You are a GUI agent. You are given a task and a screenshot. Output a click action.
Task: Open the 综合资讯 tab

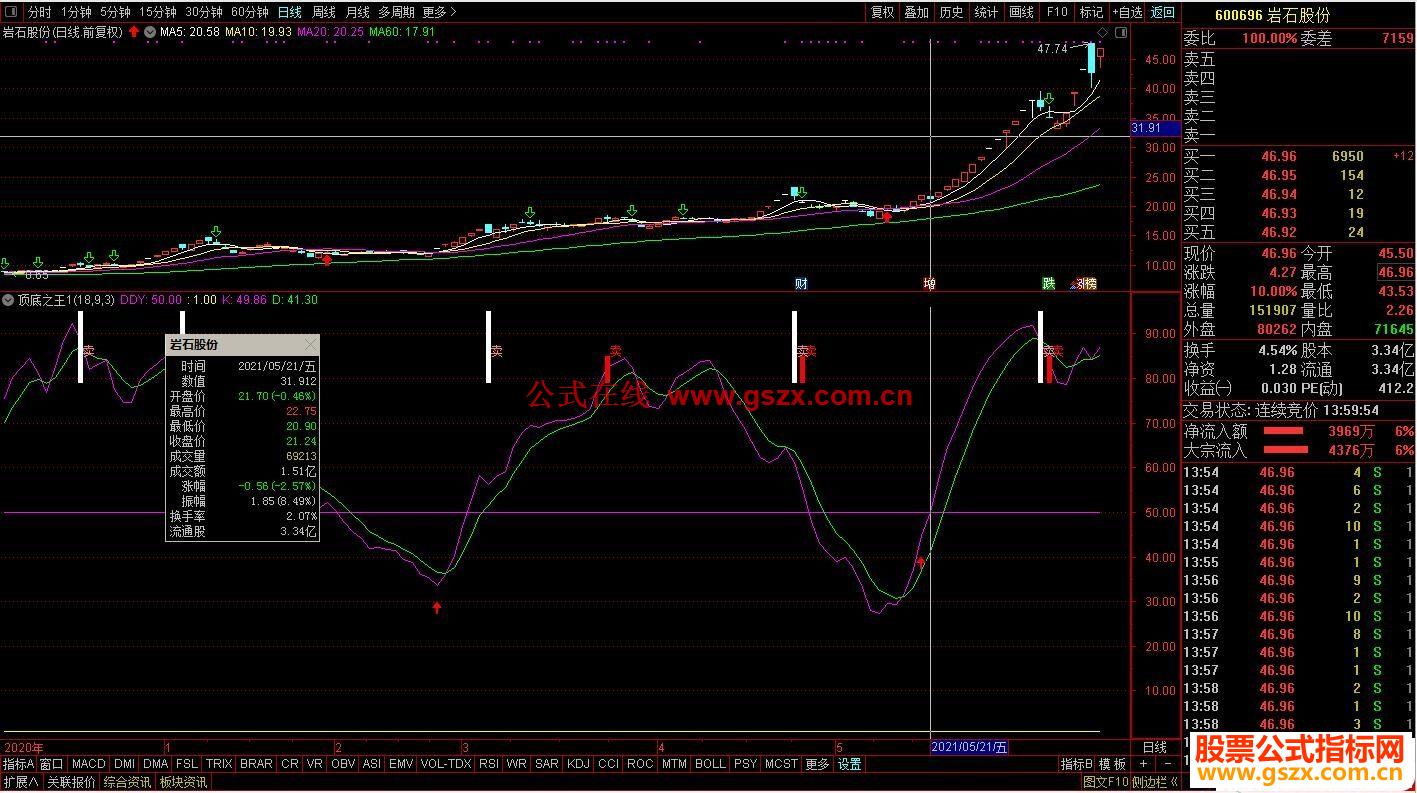[127, 782]
